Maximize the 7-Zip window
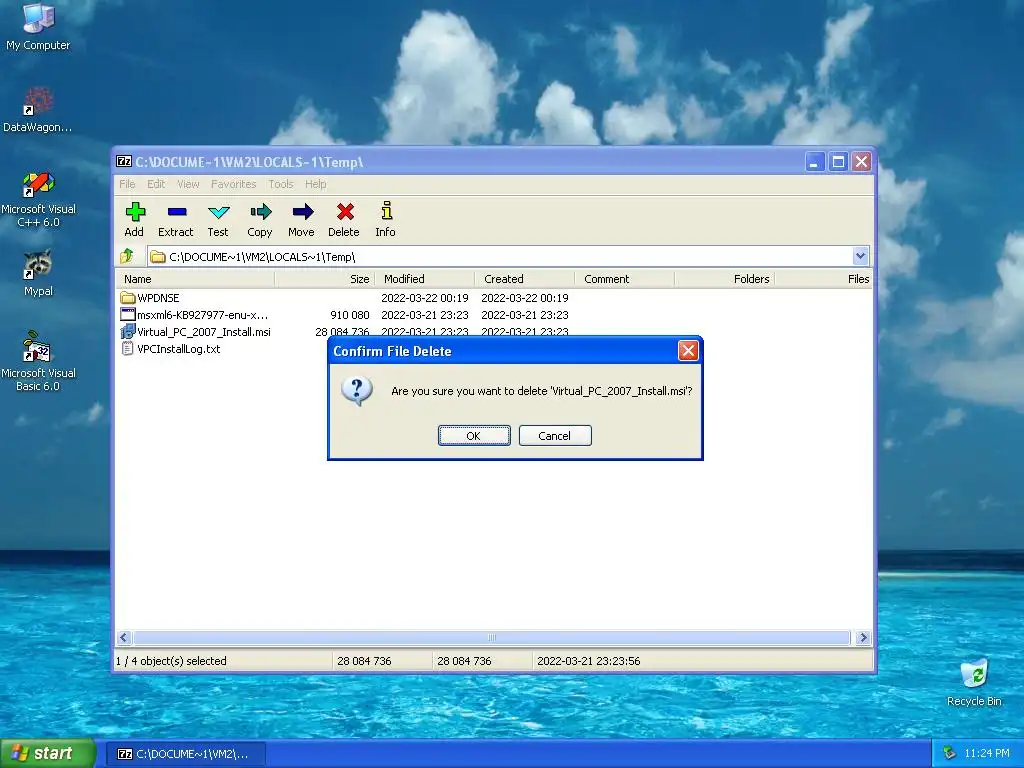This screenshot has width=1024, height=768. pos(839,161)
